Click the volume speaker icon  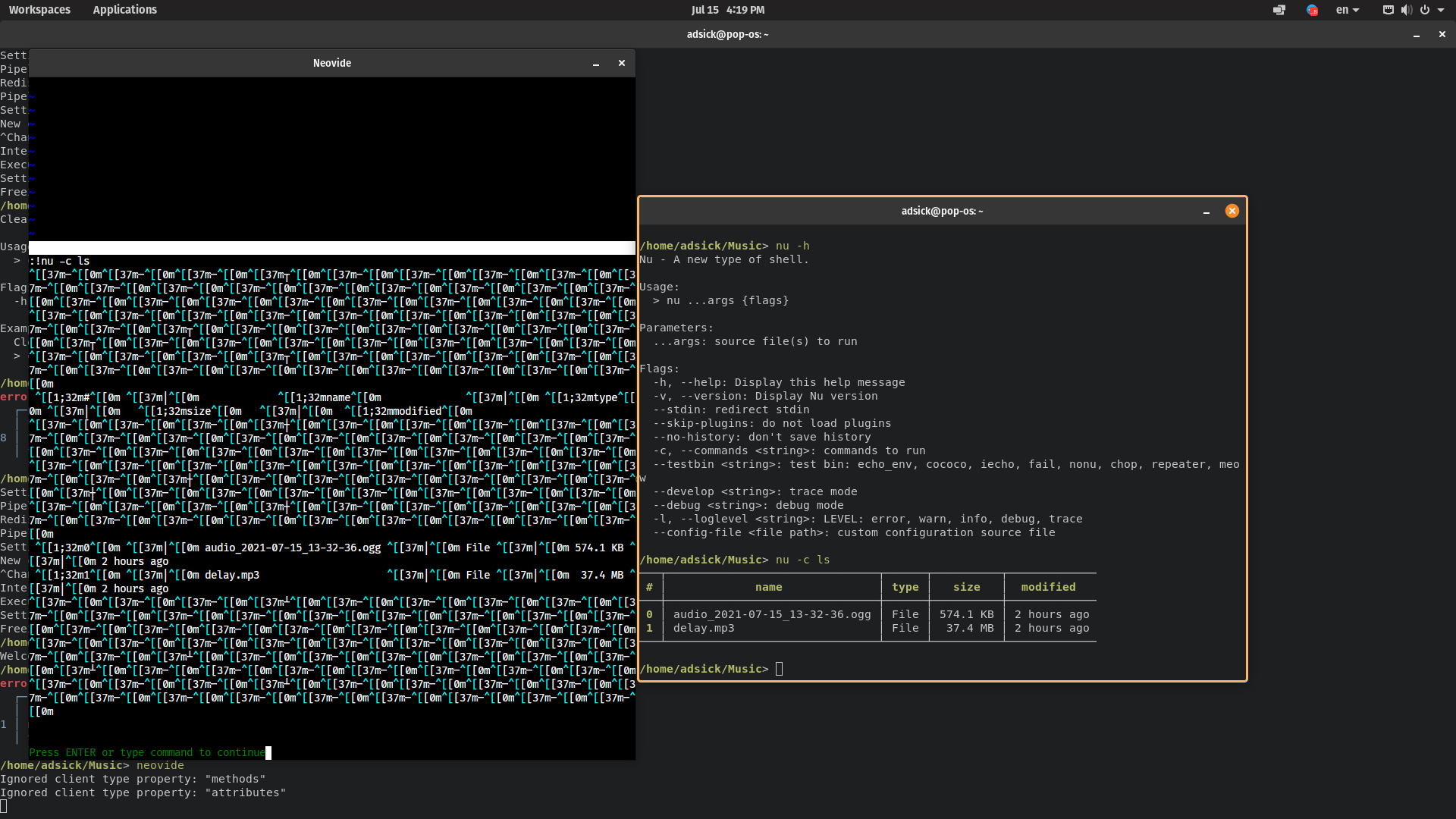[x=1406, y=10]
